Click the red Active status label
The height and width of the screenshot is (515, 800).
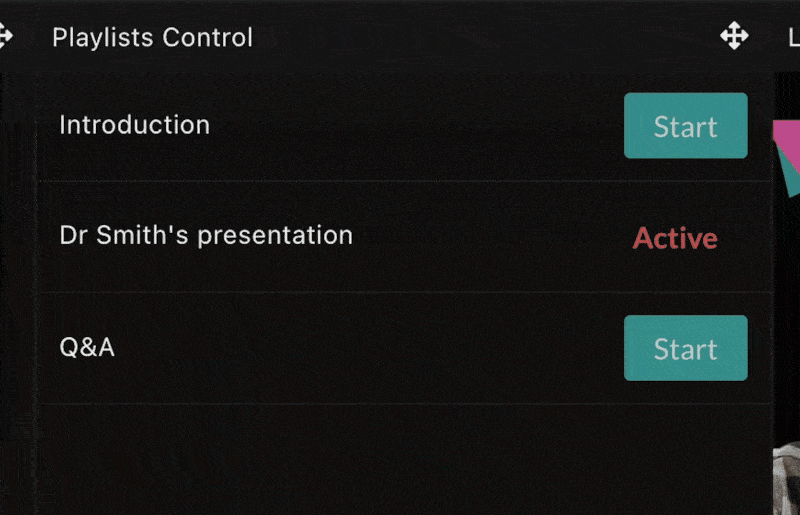[675, 238]
